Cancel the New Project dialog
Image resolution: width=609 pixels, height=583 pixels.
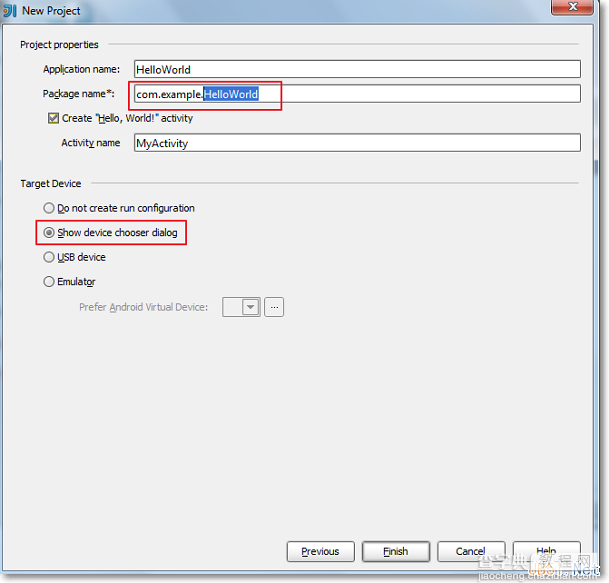pos(471,552)
